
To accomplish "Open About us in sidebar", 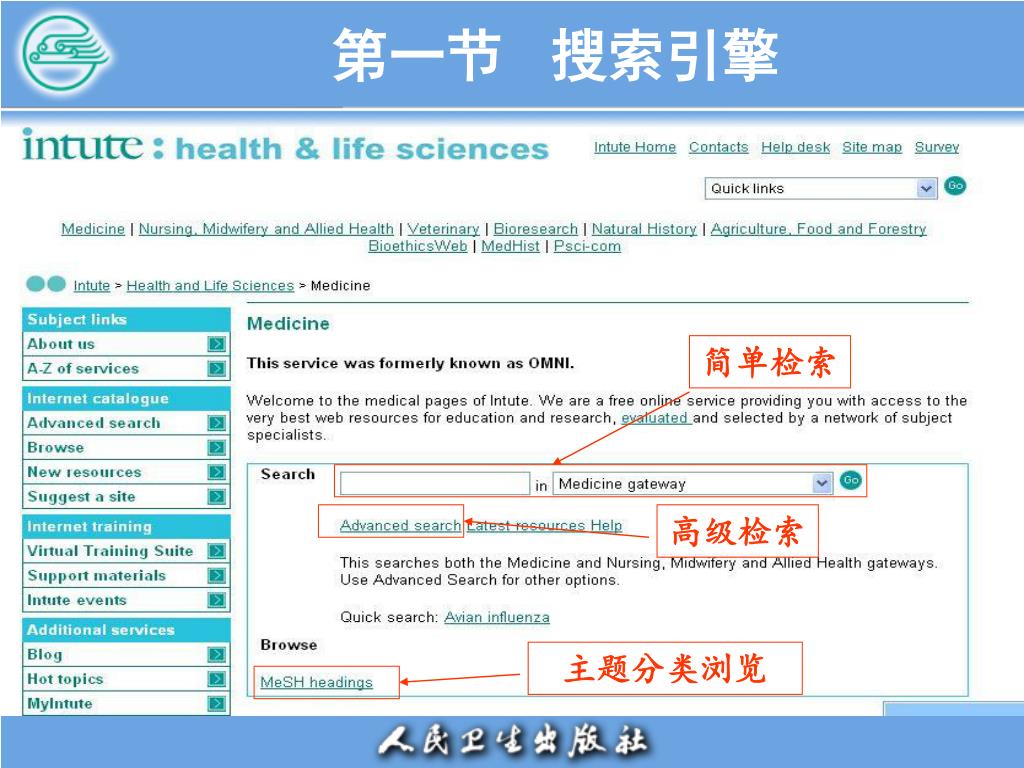I will tap(126, 344).
